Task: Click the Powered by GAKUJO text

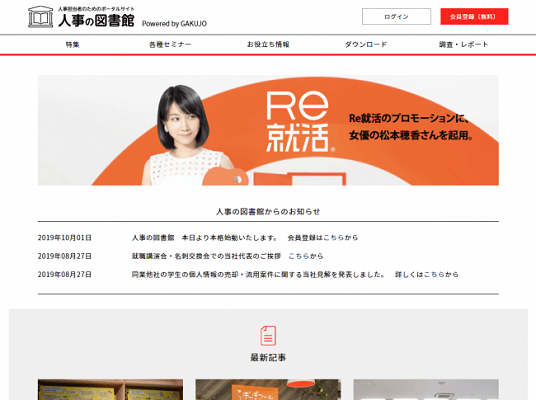Action: 174,24
